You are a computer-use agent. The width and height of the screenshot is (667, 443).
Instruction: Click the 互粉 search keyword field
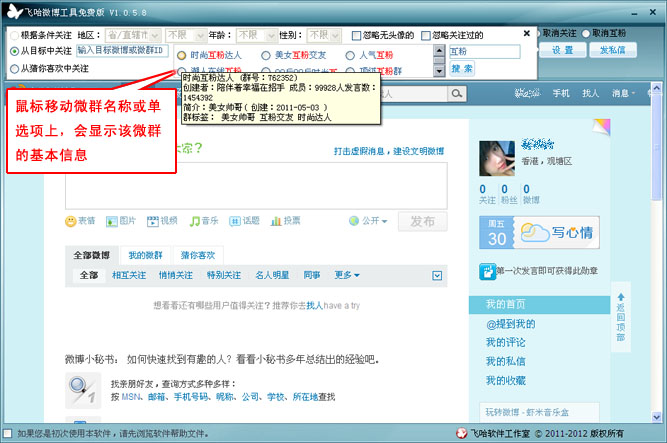click(485, 51)
